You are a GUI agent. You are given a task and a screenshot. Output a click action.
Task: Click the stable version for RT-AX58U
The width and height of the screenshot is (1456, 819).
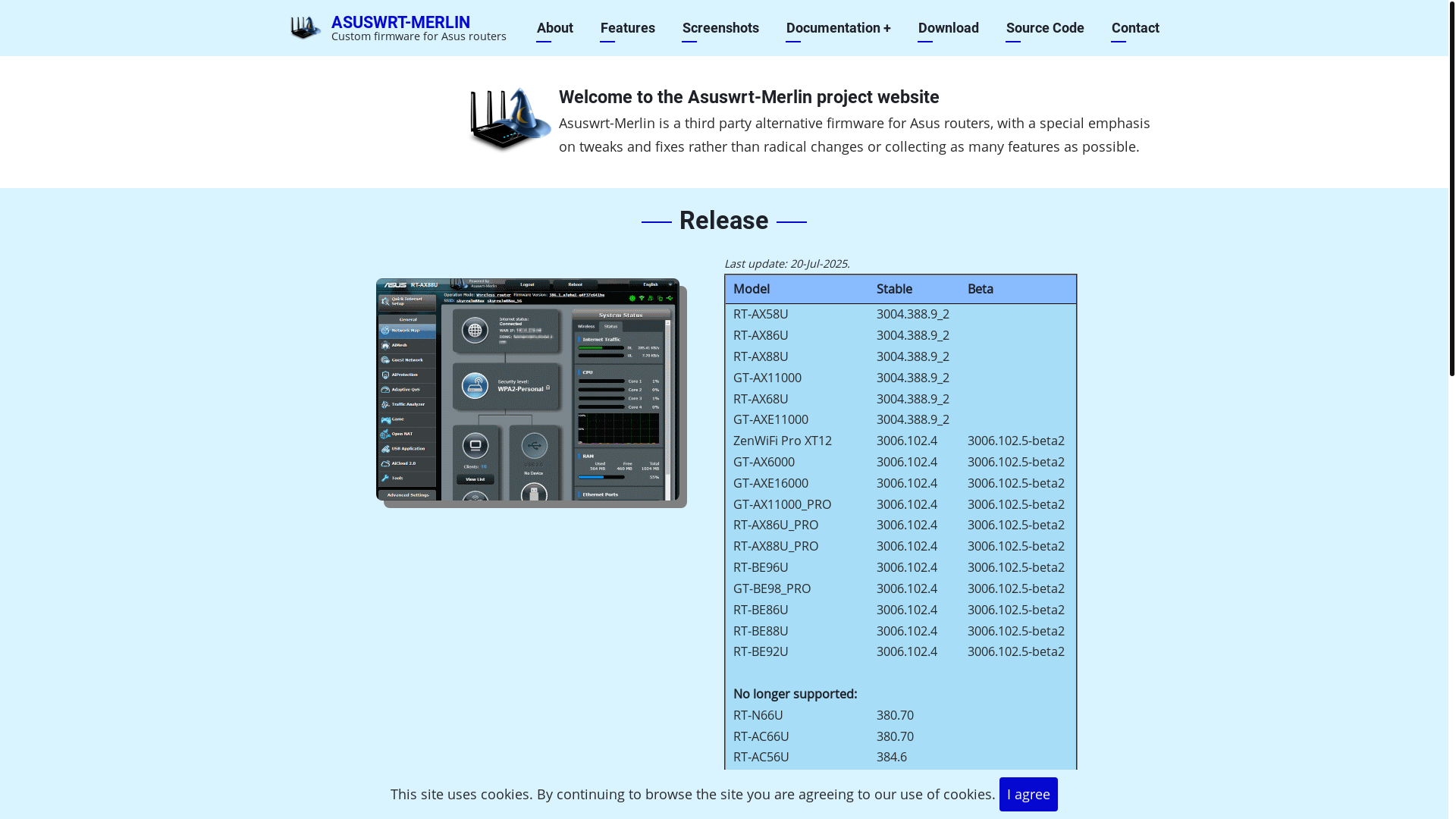point(913,314)
